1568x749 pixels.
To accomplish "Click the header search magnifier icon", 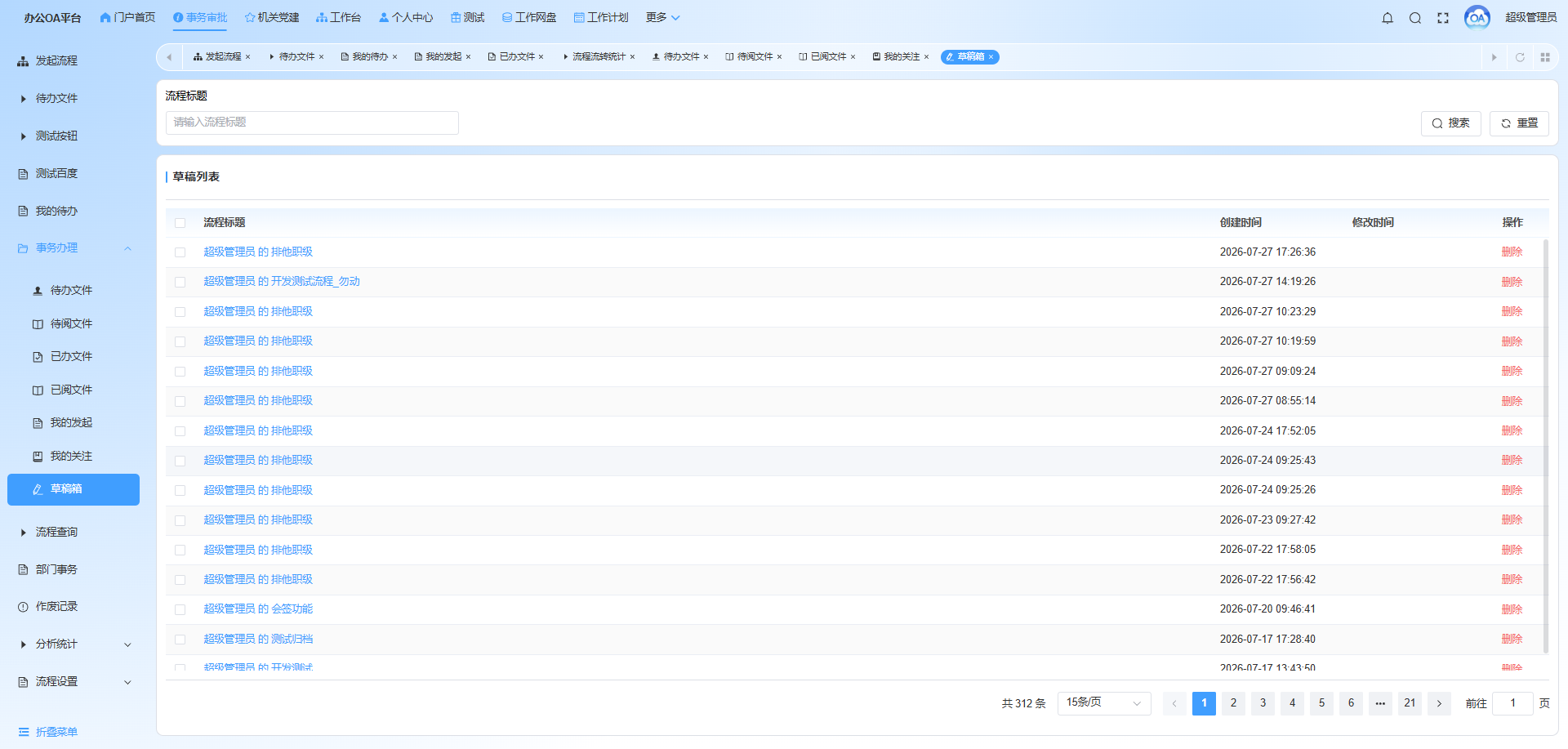I will tap(1415, 18).
